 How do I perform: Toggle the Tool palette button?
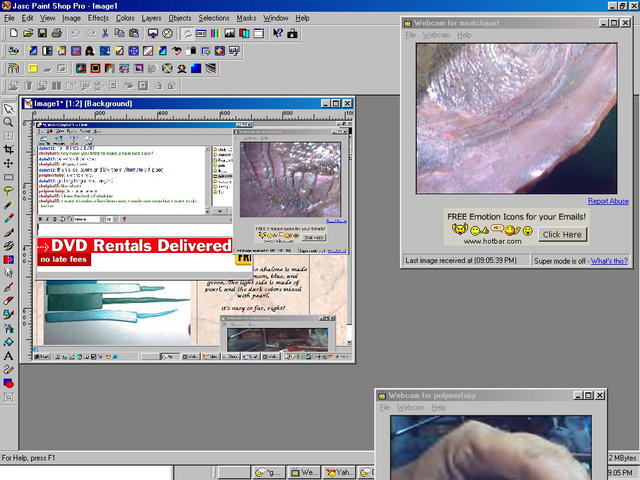[x=187, y=33]
